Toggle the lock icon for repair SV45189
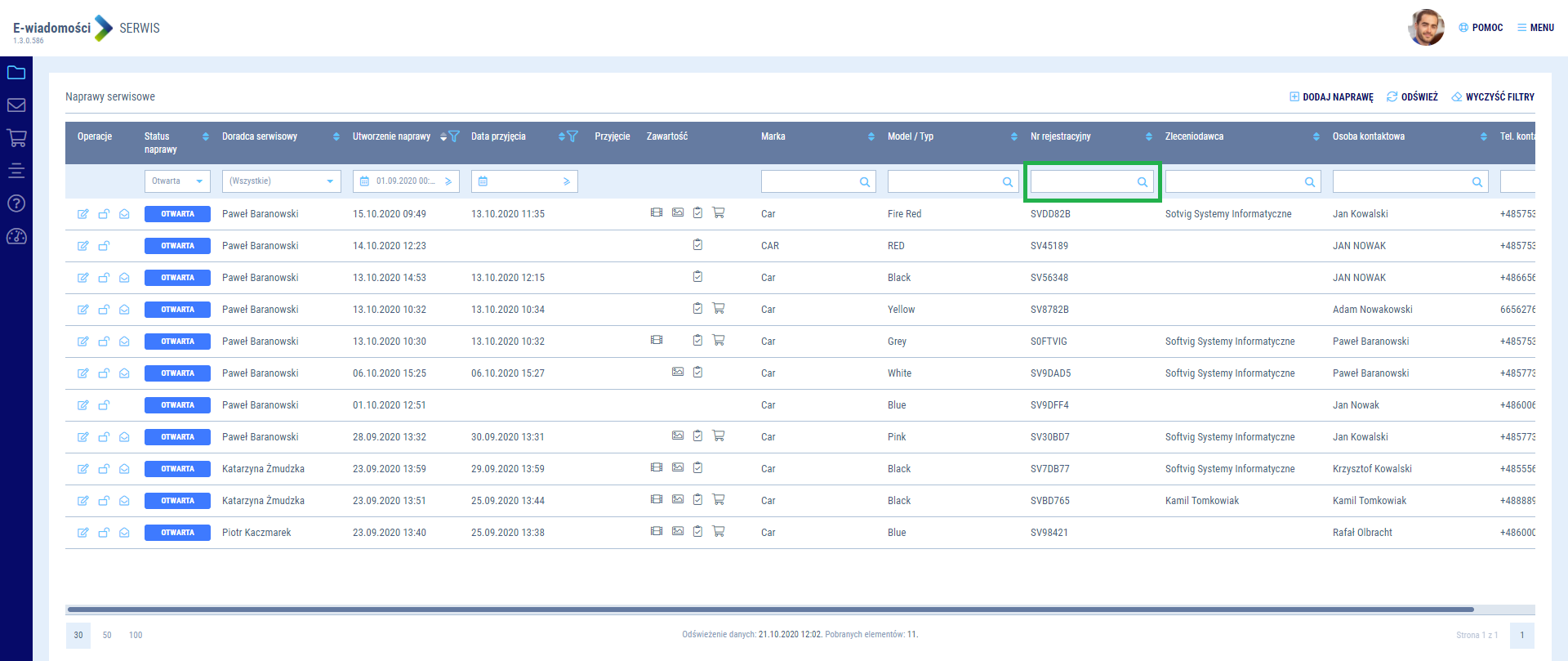The height and width of the screenshot is (661, 1568). pyautogui.click(x=104, y=246)
